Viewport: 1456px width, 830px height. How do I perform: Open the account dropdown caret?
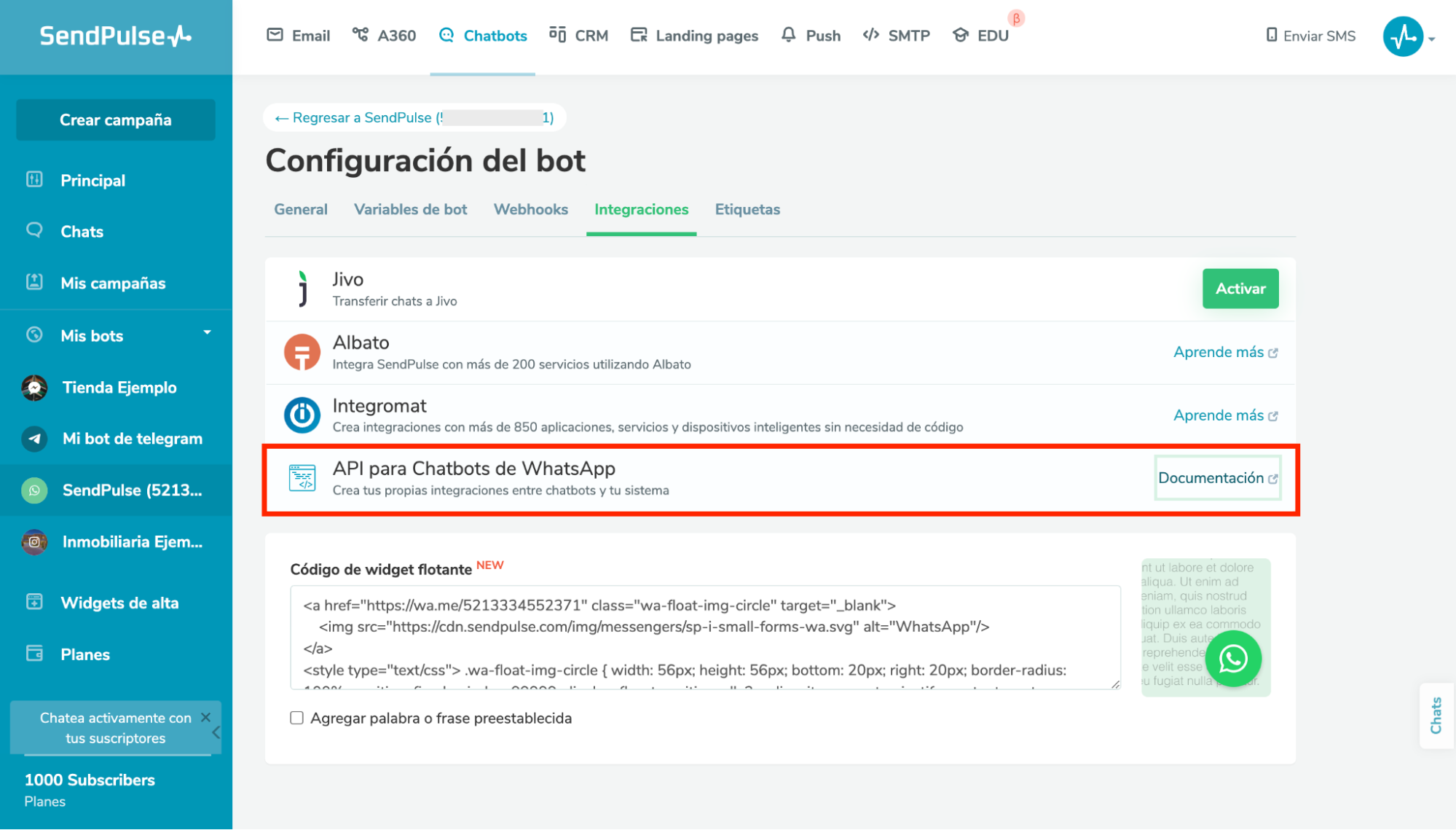[1432, 39]
